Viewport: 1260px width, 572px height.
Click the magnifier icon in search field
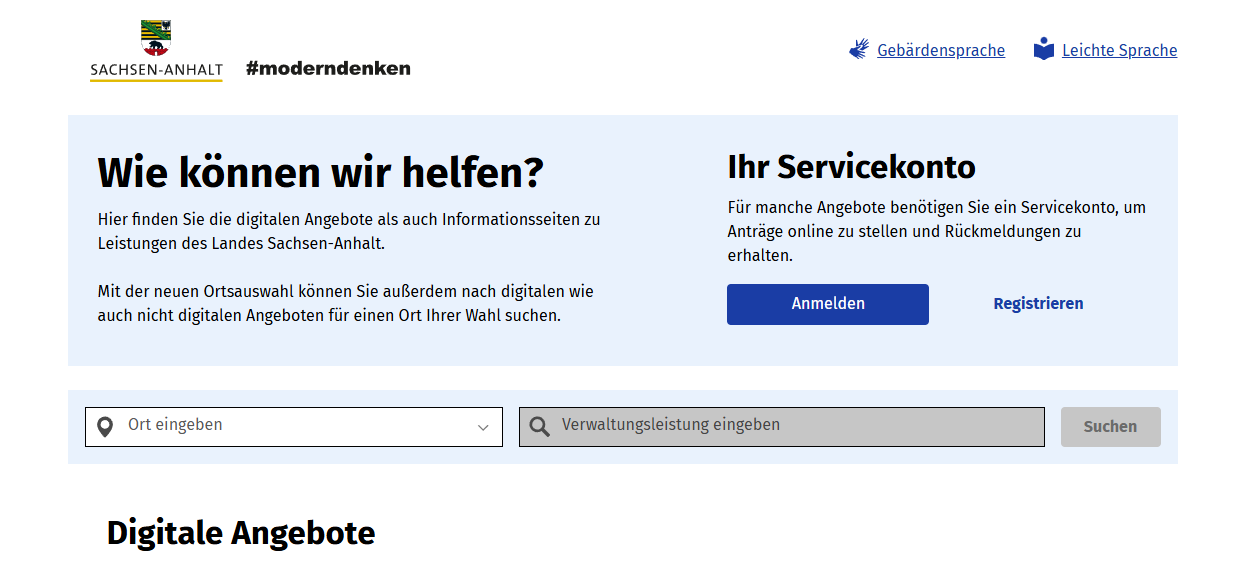point(540,427)
